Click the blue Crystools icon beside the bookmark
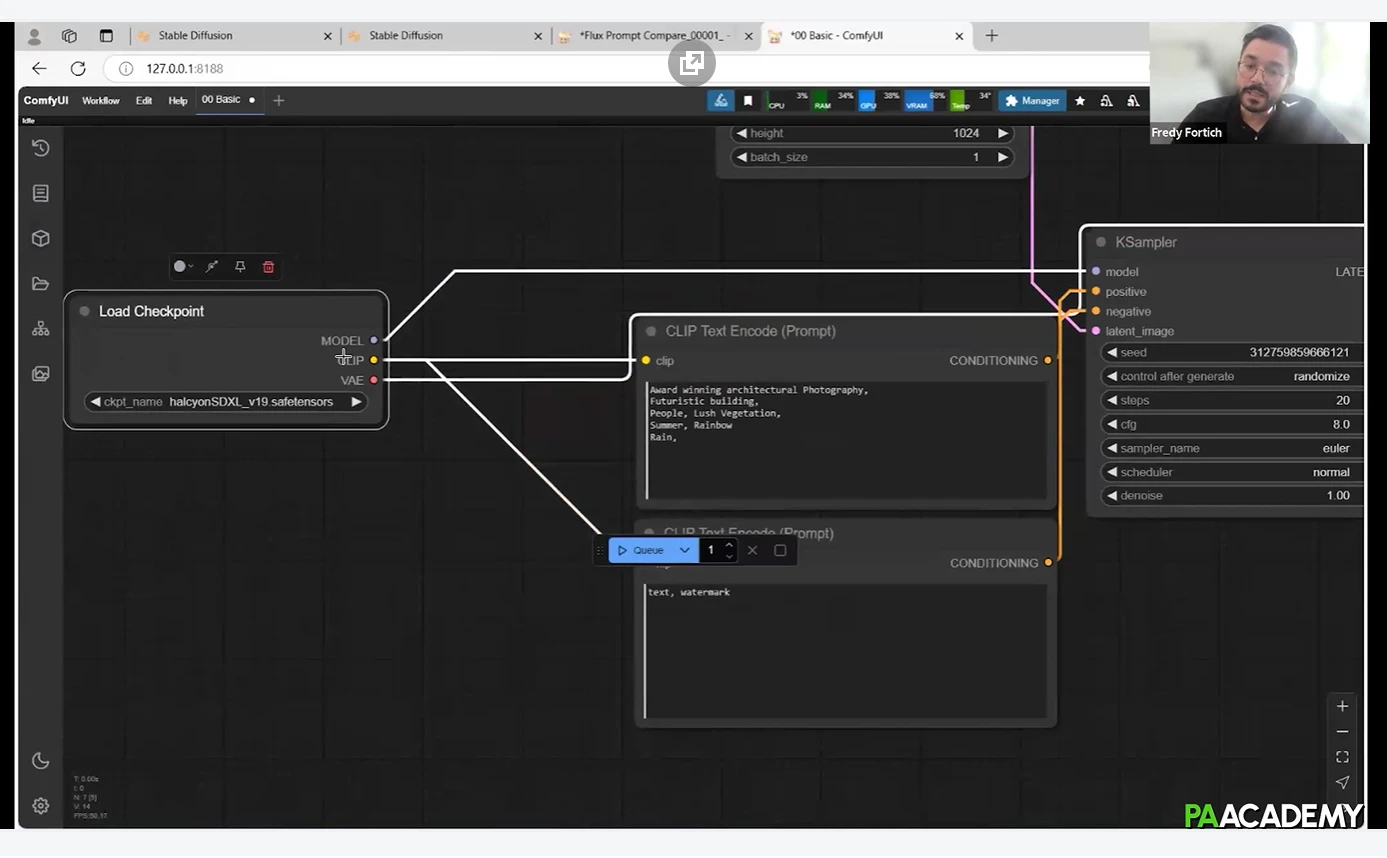 pyautogui.click(x=721, y=101)
